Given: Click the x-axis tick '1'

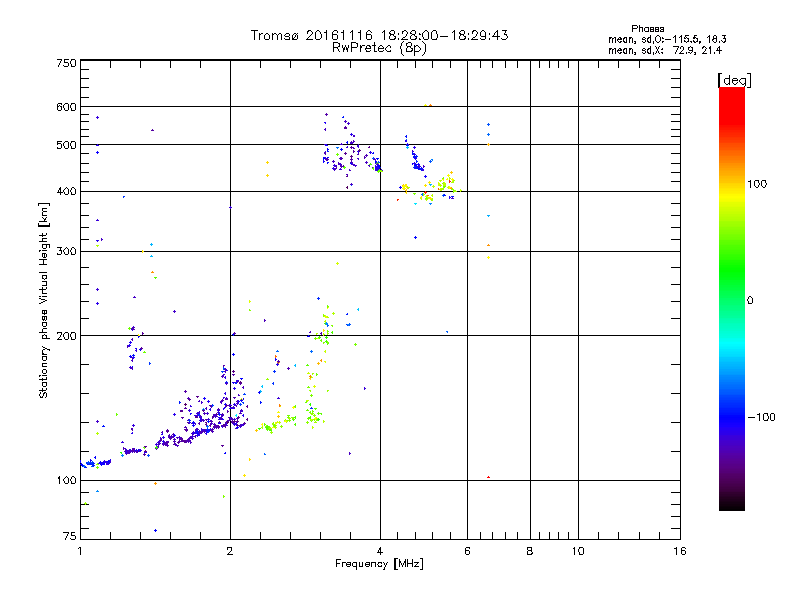Looking at the screenshot, I should click(x=80, y=551).
